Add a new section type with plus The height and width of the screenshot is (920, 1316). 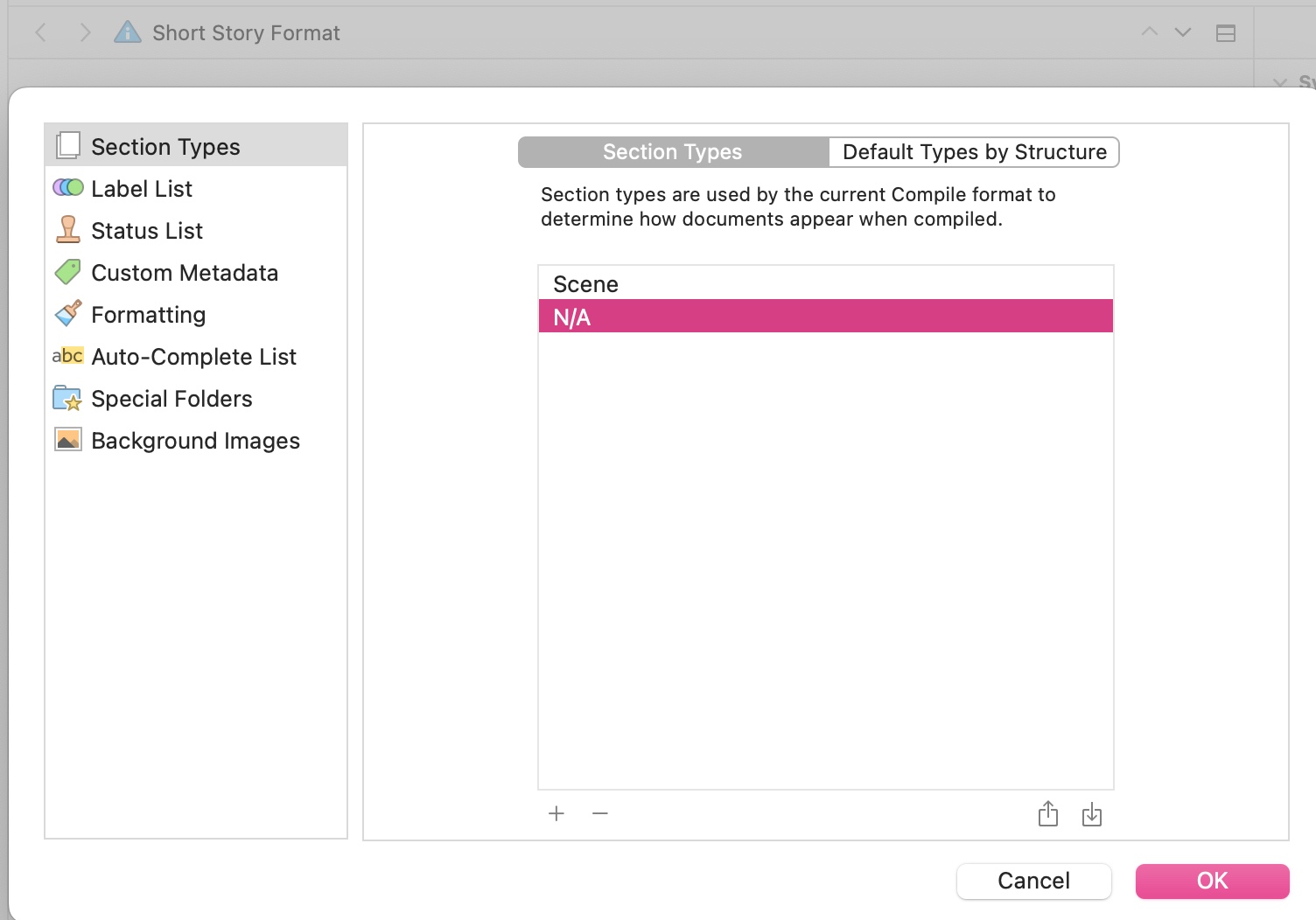pyautogui.click(x=556, y=814)
